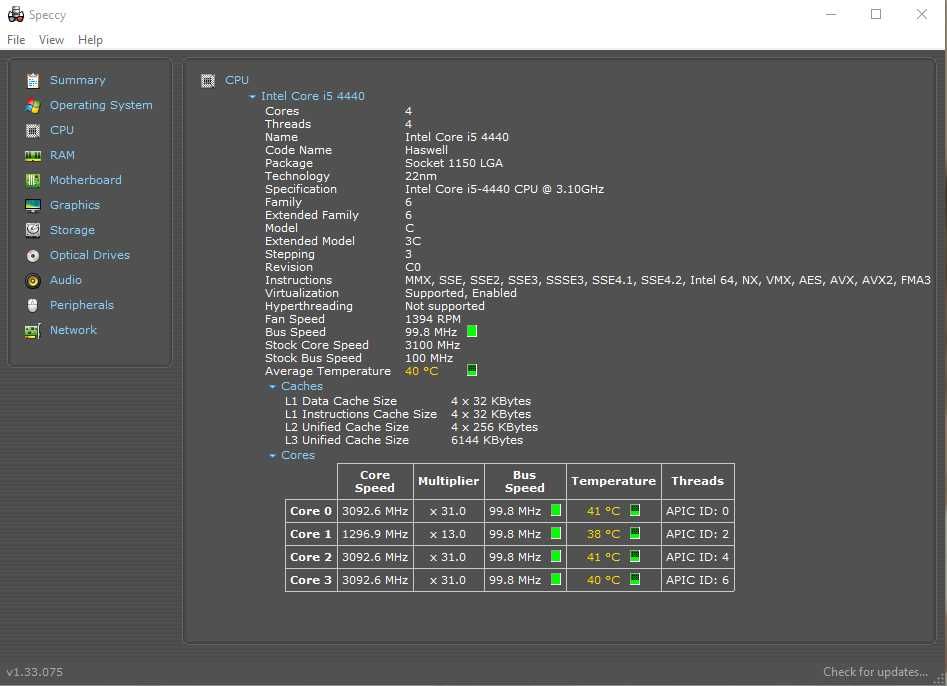Open the Graphics section
Screen dimensions: 947x686
click(75, 205)
